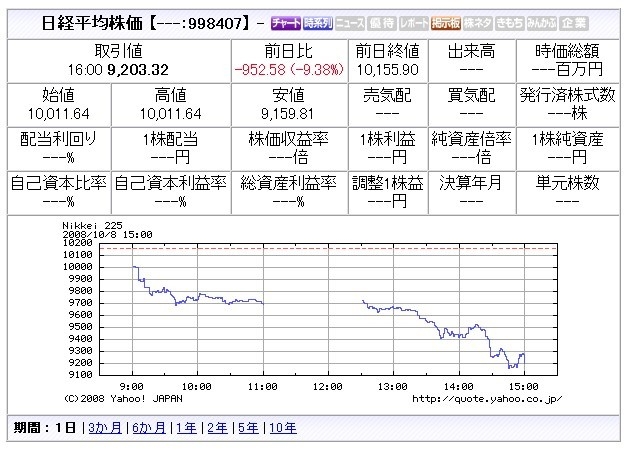This screenshot has width=629, height=451.
Task: Open the きもち button
Action: tap(509, 23)
